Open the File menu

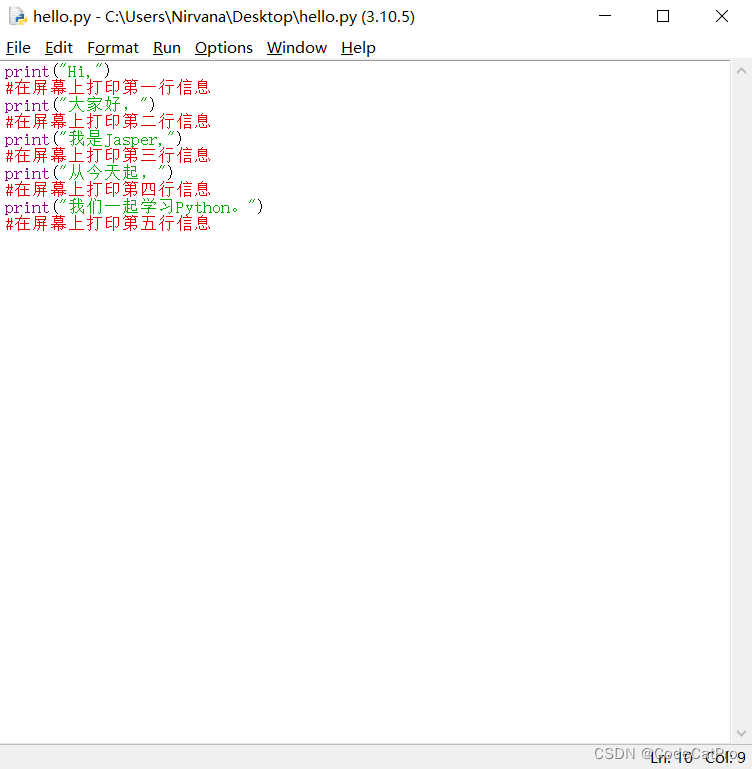(18, 48)
